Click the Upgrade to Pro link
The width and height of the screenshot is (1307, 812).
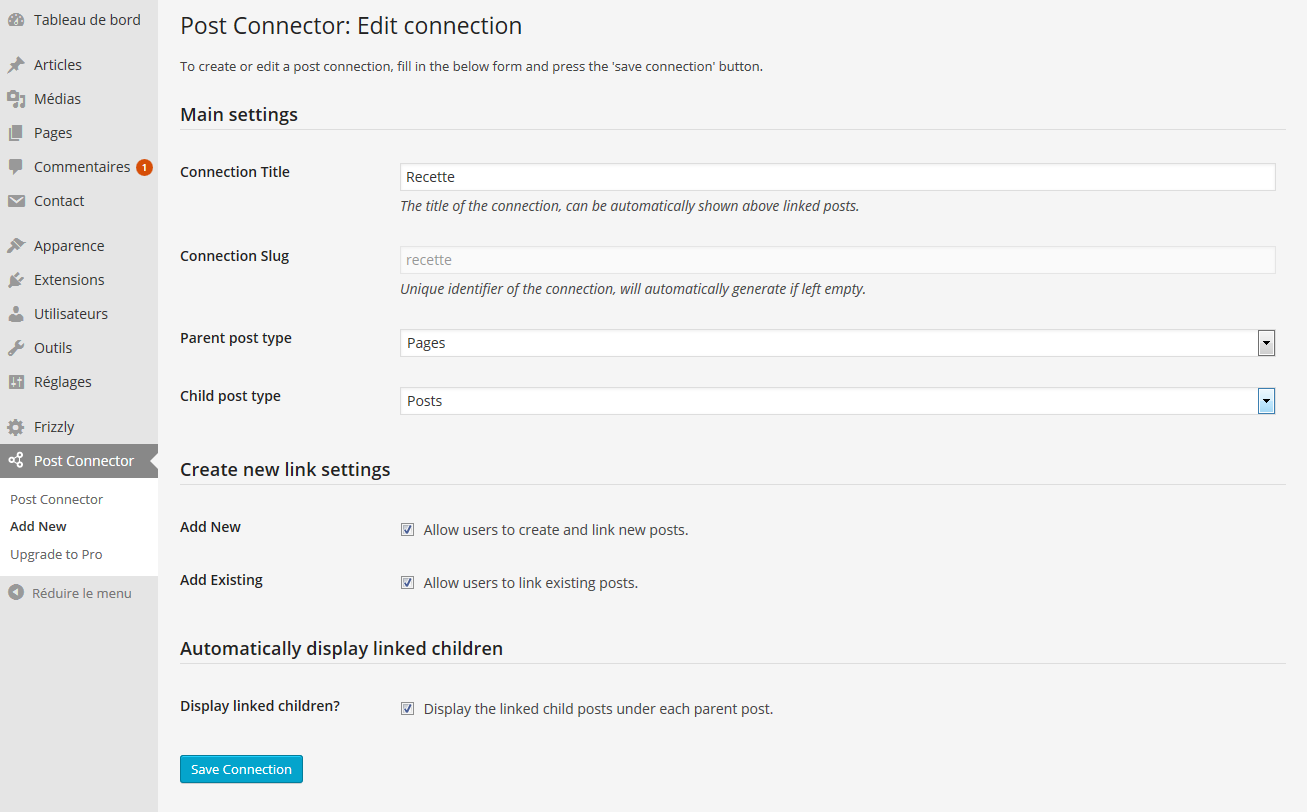tap(56, 554)
